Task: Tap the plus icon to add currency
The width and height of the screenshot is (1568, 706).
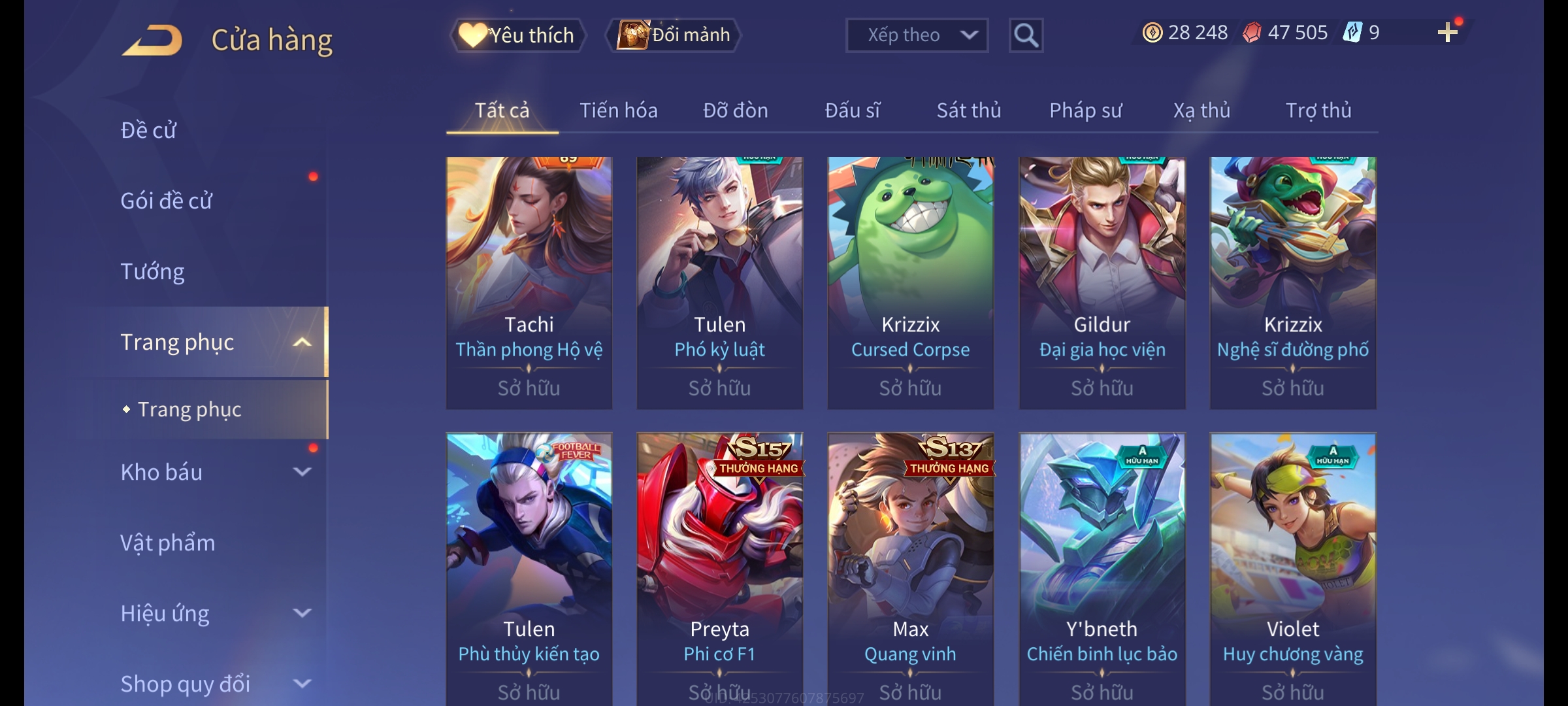Action: [x=1448, y=32]
